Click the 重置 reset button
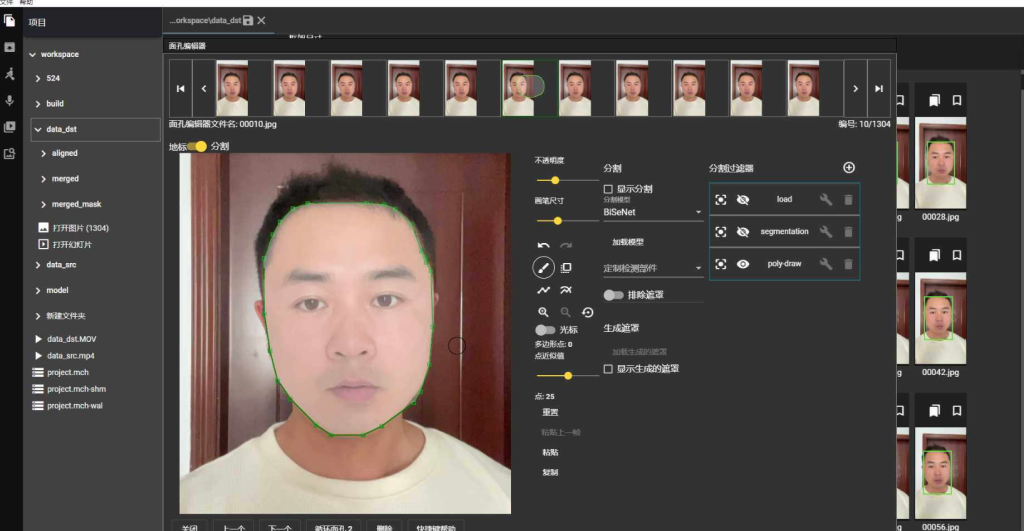Viewport: 1024px width, 531px height. pyautogui.click(x=550, y=412)
